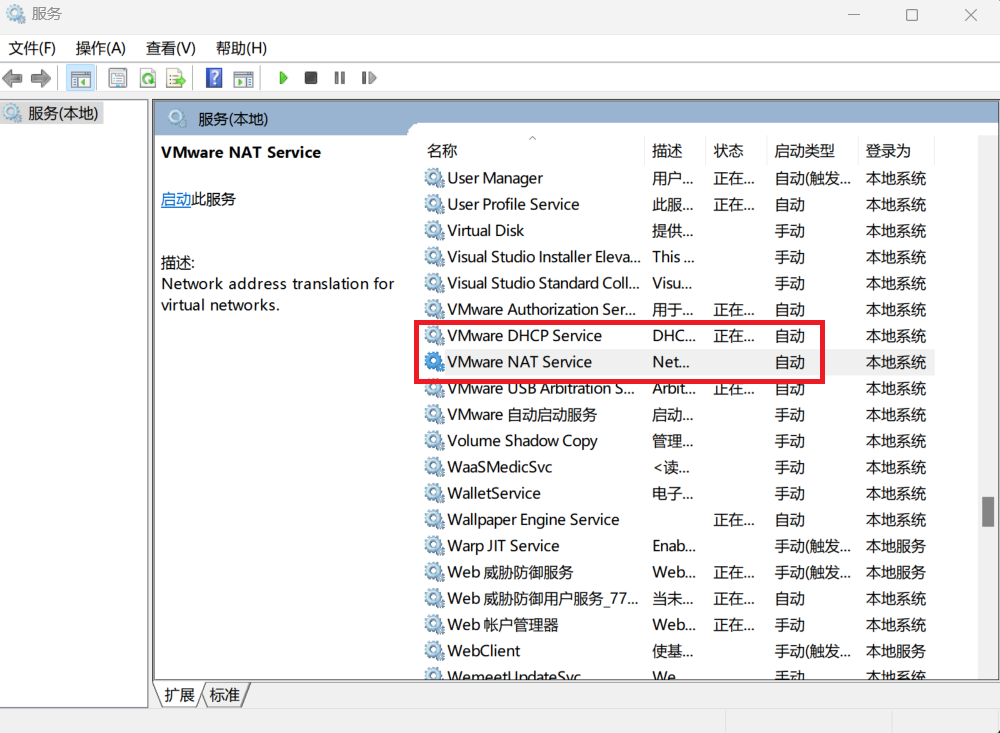Restart service with restart icon
Screen dimensions: 1000x733
tap(369, 78)
